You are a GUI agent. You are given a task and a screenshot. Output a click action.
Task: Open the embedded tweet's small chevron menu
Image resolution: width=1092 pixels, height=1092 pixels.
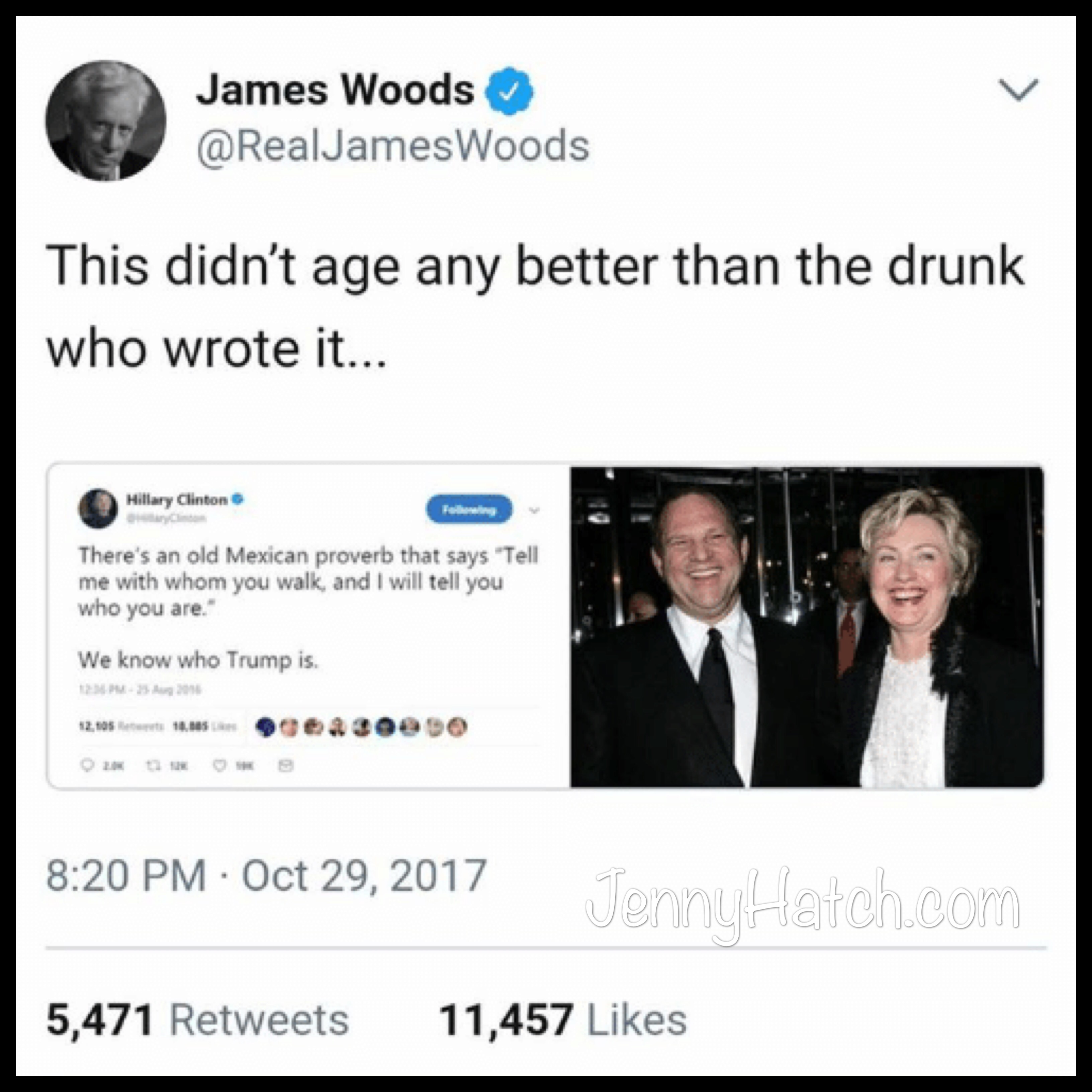[534, 511]
